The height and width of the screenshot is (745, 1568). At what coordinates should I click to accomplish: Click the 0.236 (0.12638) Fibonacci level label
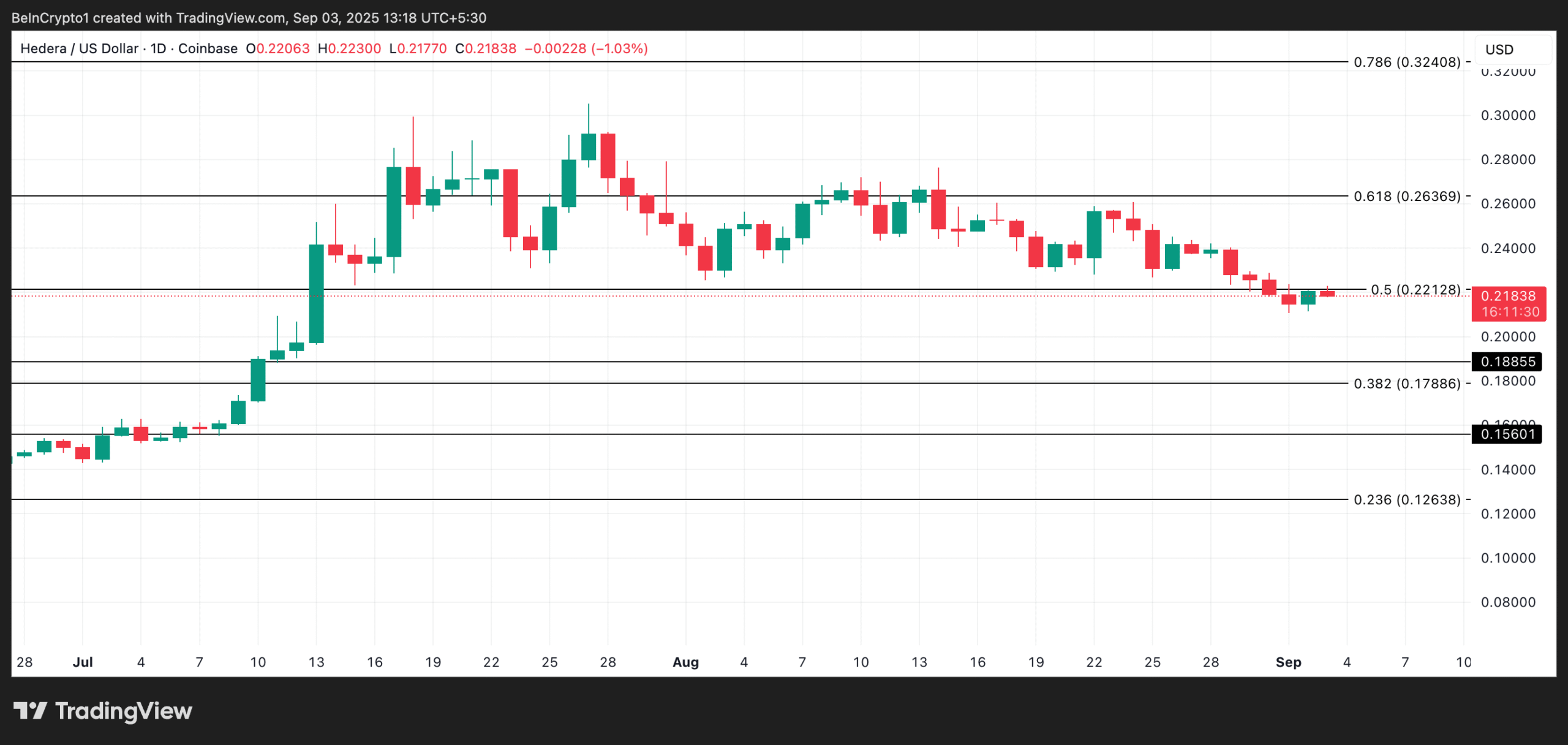click(x=1406, y=500)
